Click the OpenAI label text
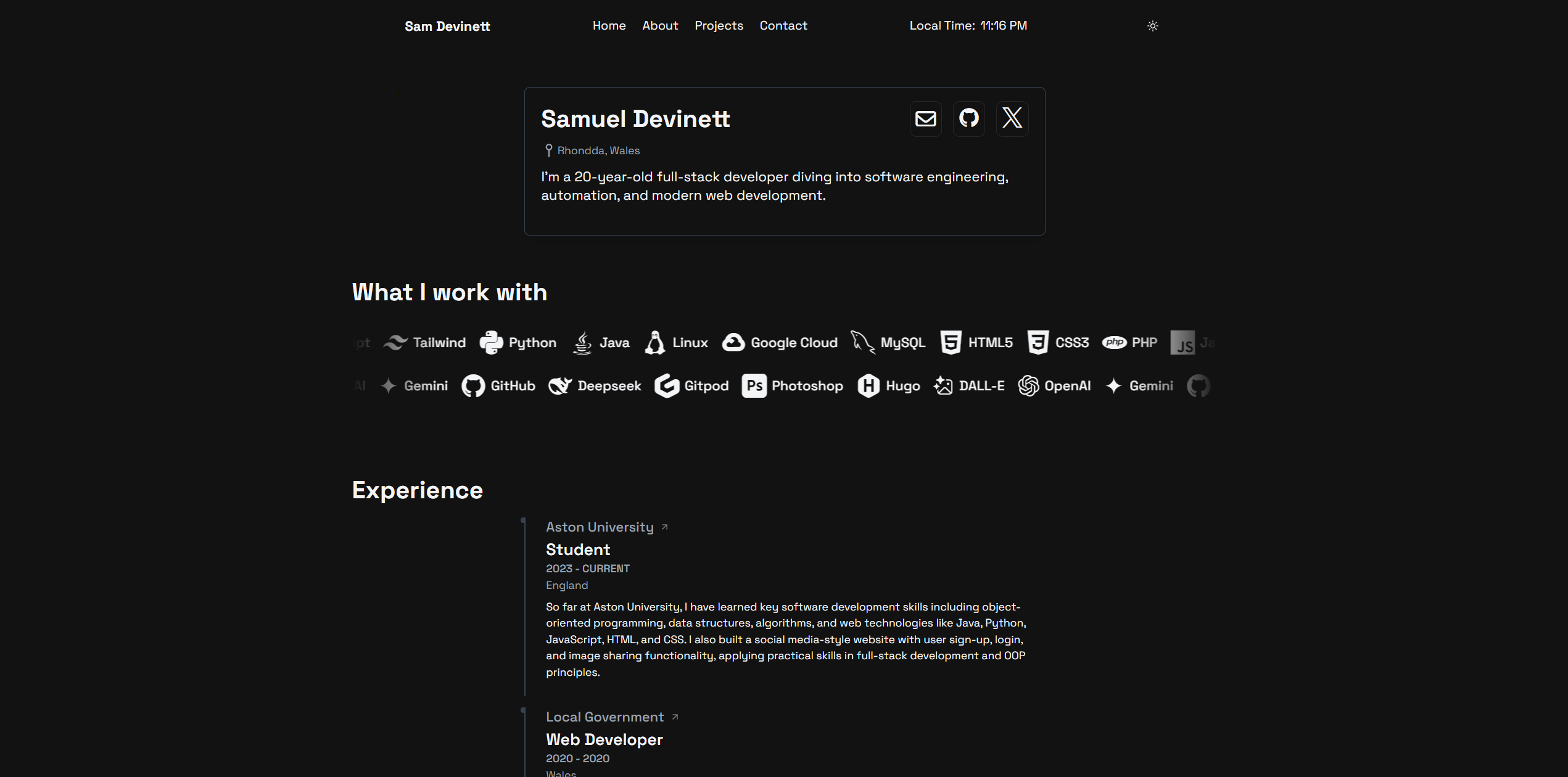 [x=1067, y=386]
